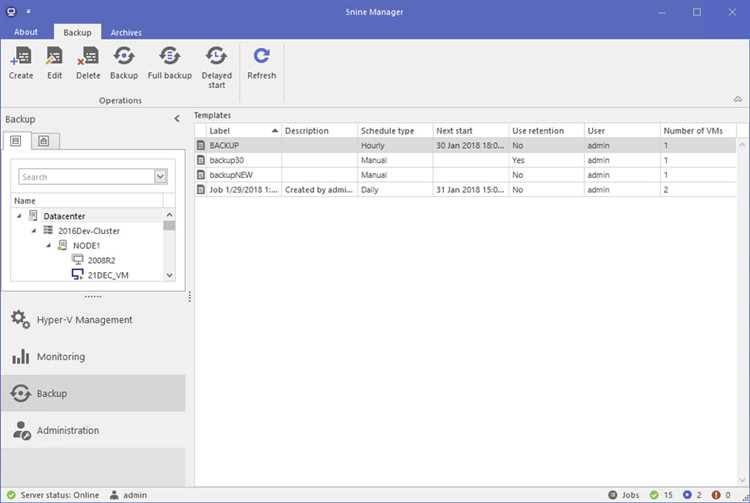Collapse the NODE1 tree node
Viewport: 750px width, 503px height.
click(x=49, y=246)
